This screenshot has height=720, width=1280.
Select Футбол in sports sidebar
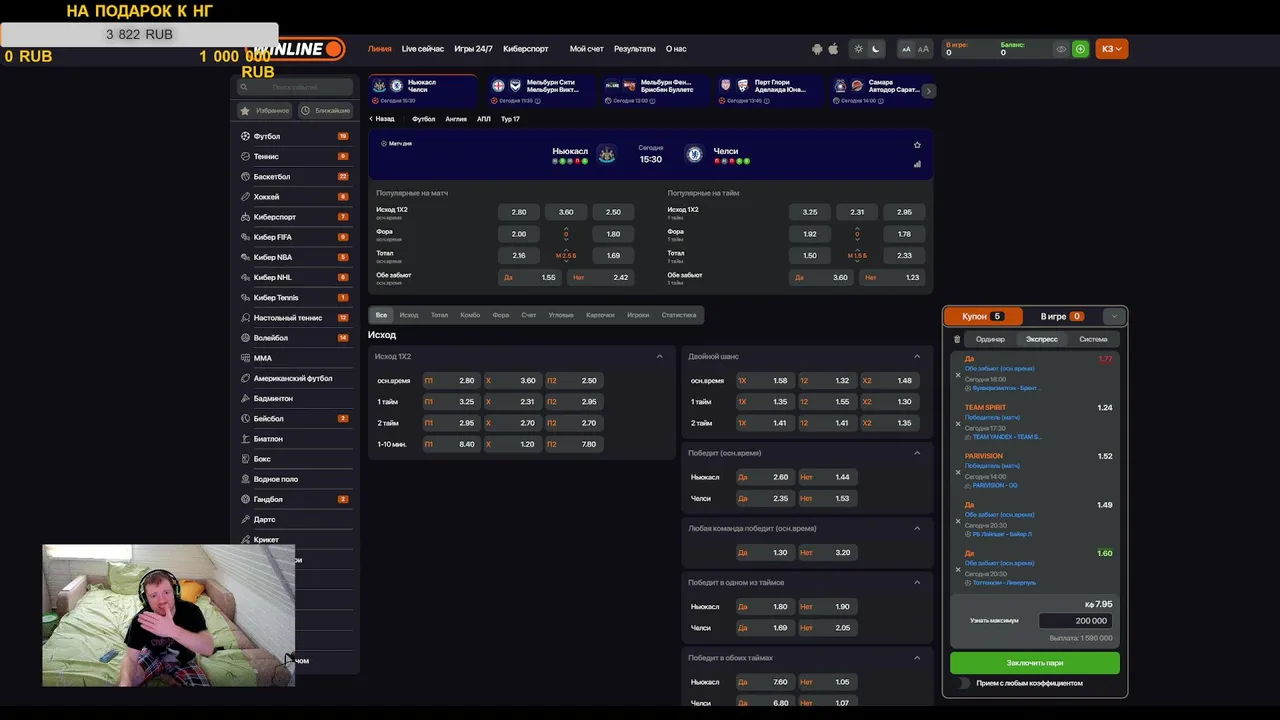[x=294, y=136]
